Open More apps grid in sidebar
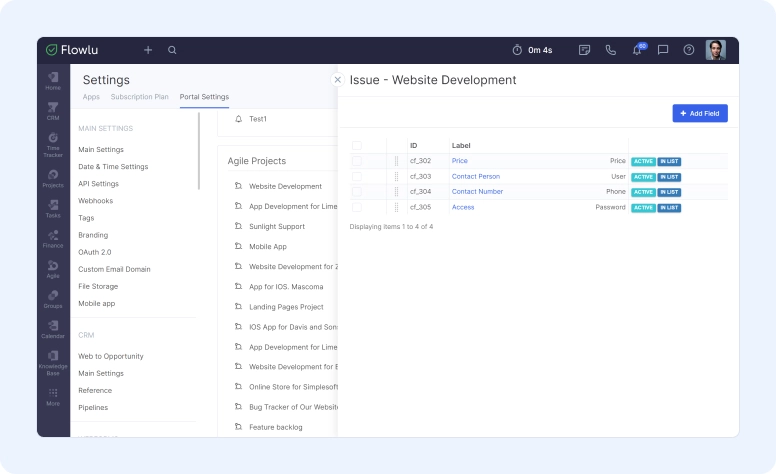 click(x=53, y=397)
